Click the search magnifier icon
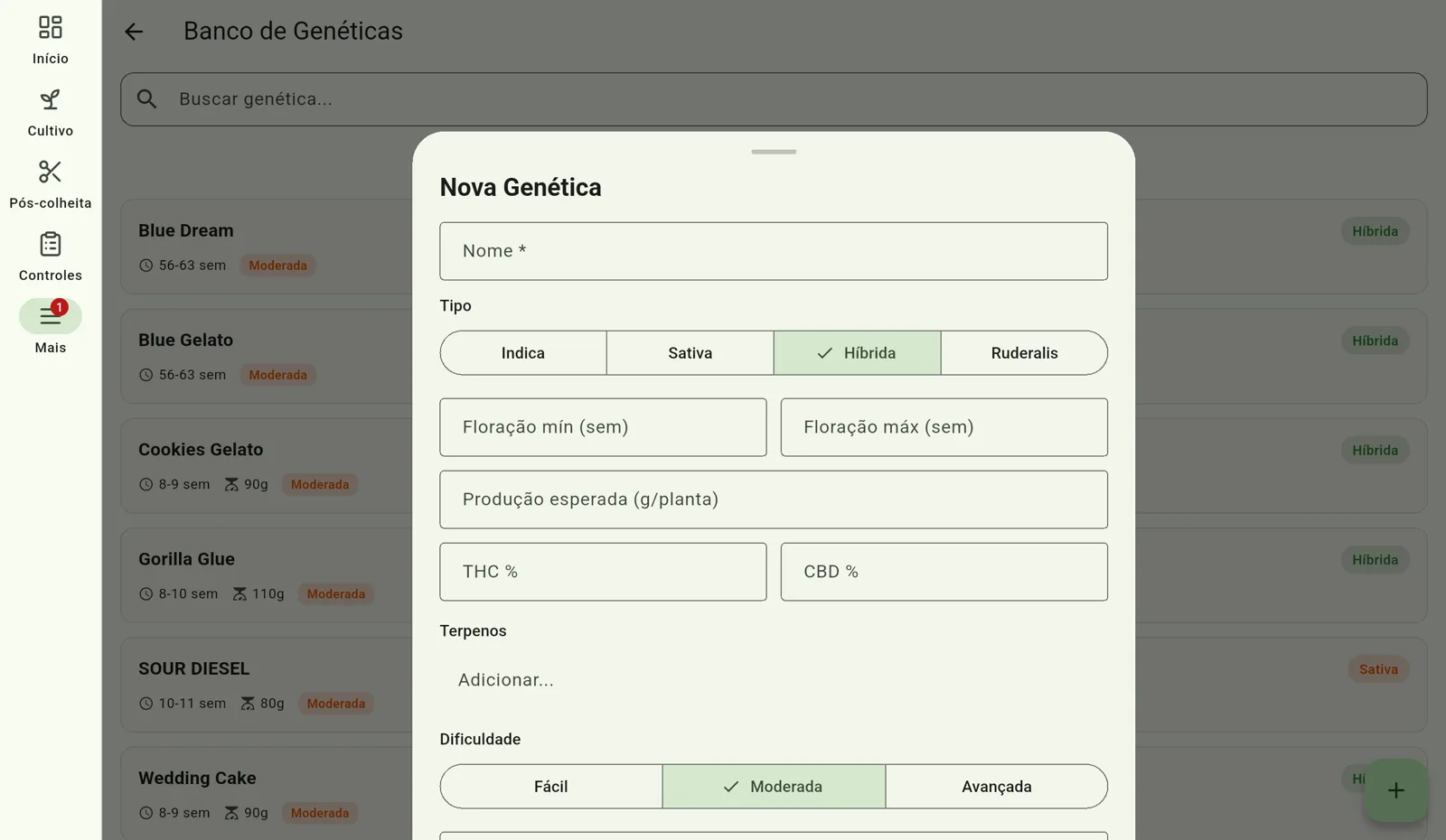 click(147, 99)
